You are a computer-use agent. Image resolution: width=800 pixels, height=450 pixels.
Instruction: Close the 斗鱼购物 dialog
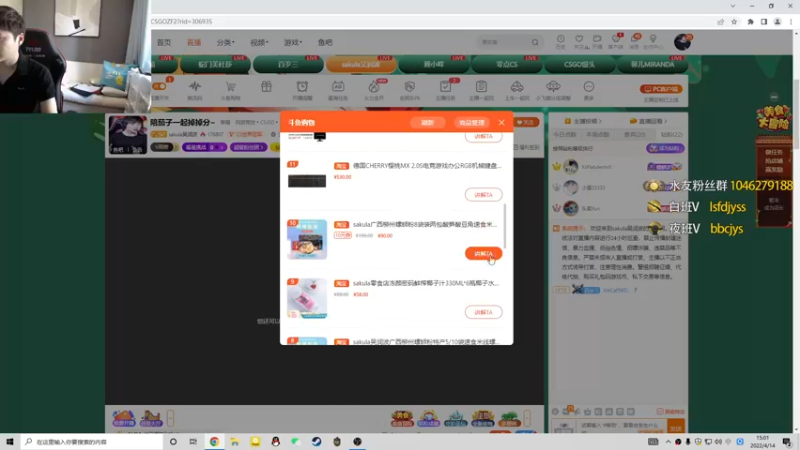tap(502, 122)
